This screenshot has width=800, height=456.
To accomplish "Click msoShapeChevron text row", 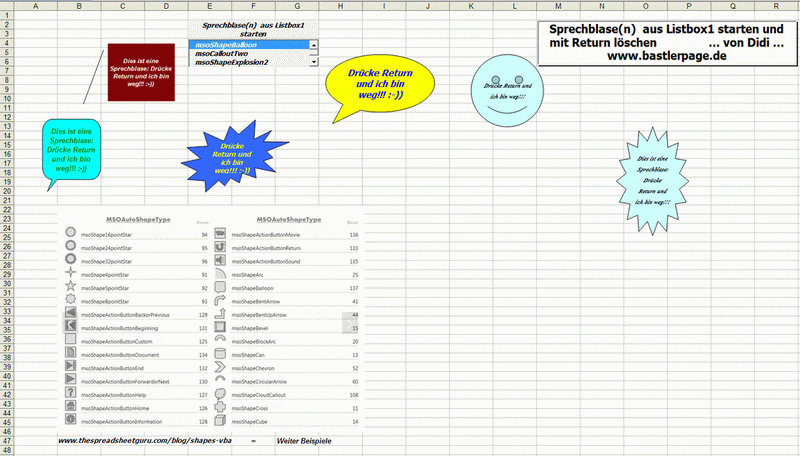I will (x=253, y=368).
